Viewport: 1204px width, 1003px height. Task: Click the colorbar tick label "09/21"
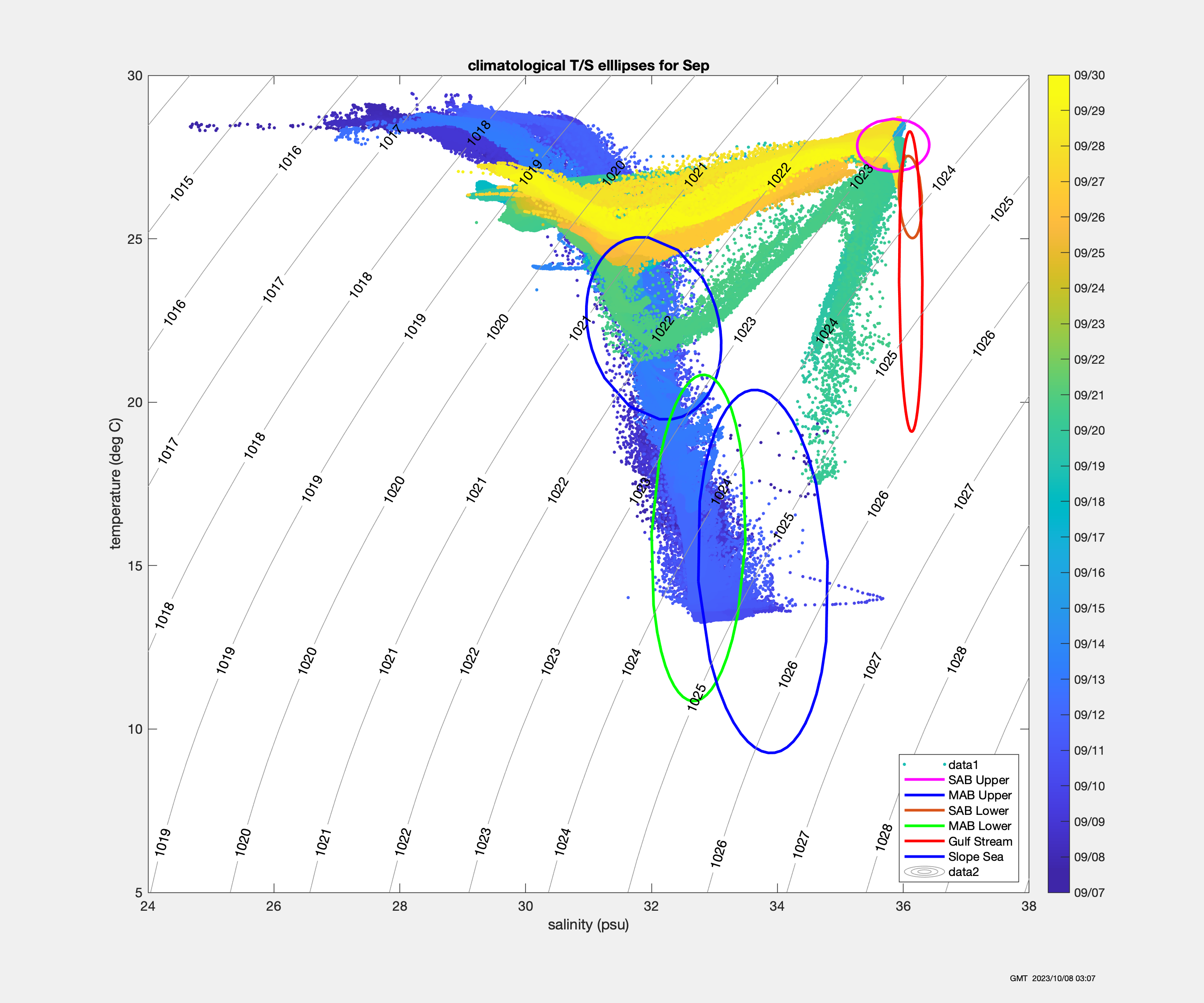point(1089,395)
